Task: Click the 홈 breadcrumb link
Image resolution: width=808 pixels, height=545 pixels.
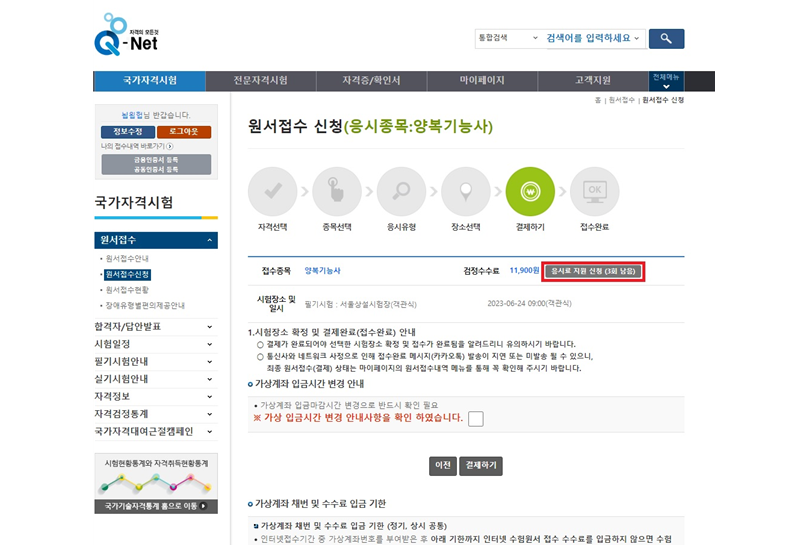Action: click(x=598, y=100)
